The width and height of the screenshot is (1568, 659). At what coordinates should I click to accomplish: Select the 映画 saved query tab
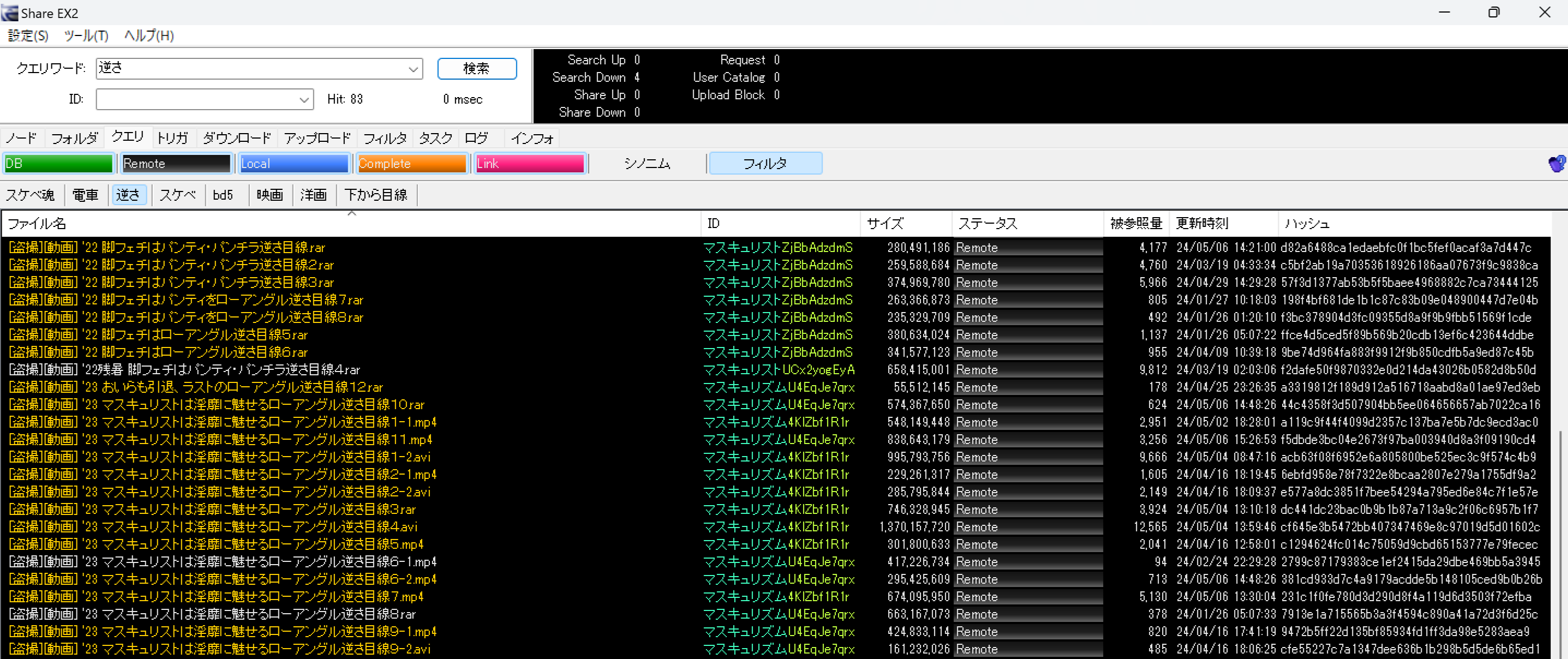[x=270, y=195]
